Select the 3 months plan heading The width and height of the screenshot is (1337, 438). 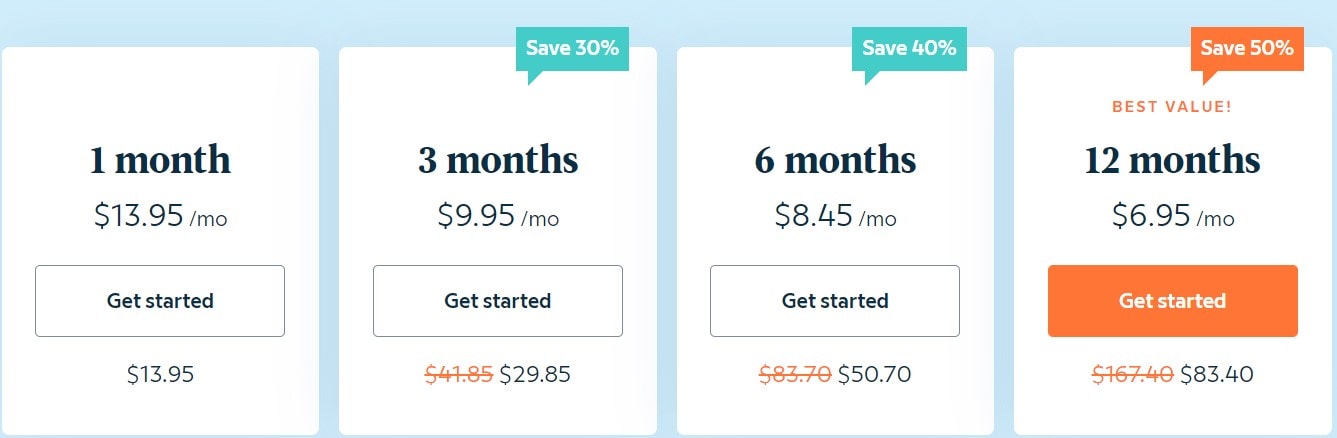[x=497, y=160]
